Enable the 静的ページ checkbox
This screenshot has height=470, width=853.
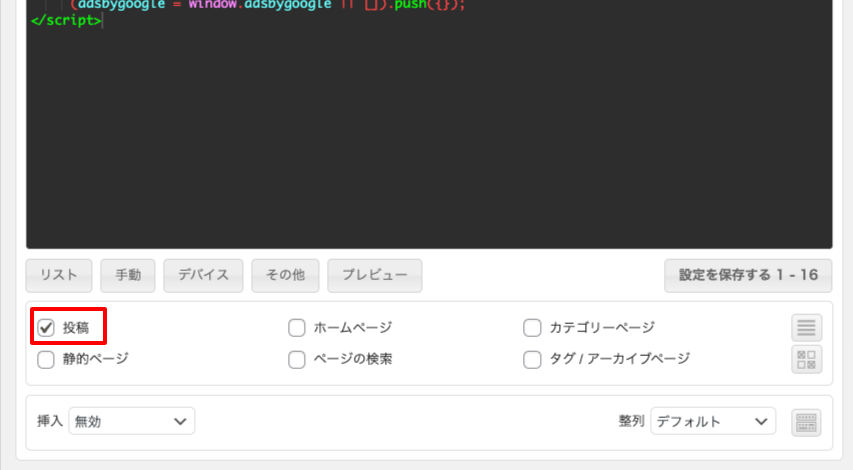coord(46,359)
